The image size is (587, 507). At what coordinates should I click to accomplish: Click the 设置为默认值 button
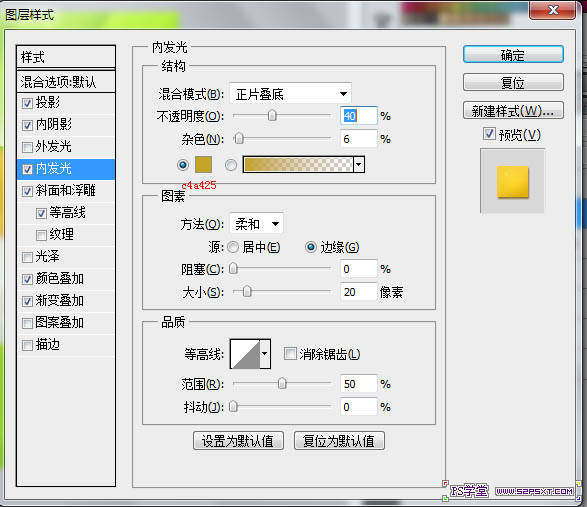pyautogui.click(x=238, y=441)
